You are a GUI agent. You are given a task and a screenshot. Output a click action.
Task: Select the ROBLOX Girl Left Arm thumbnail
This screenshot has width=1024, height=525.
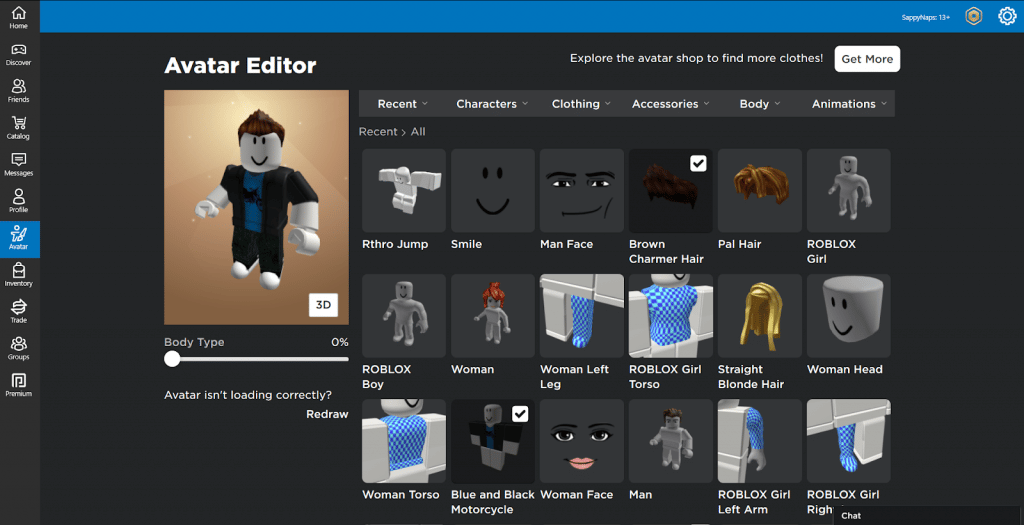tap(760, 441)
